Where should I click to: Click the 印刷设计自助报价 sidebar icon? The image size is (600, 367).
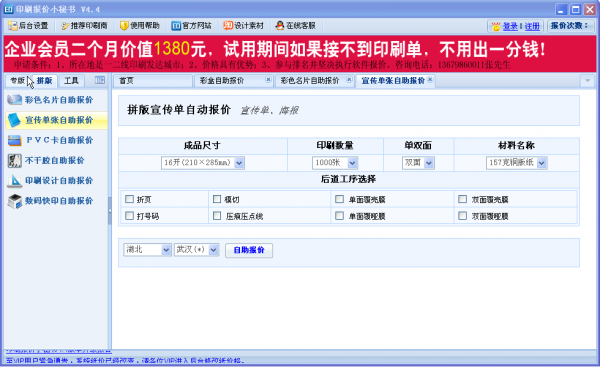tap(15, 181)
